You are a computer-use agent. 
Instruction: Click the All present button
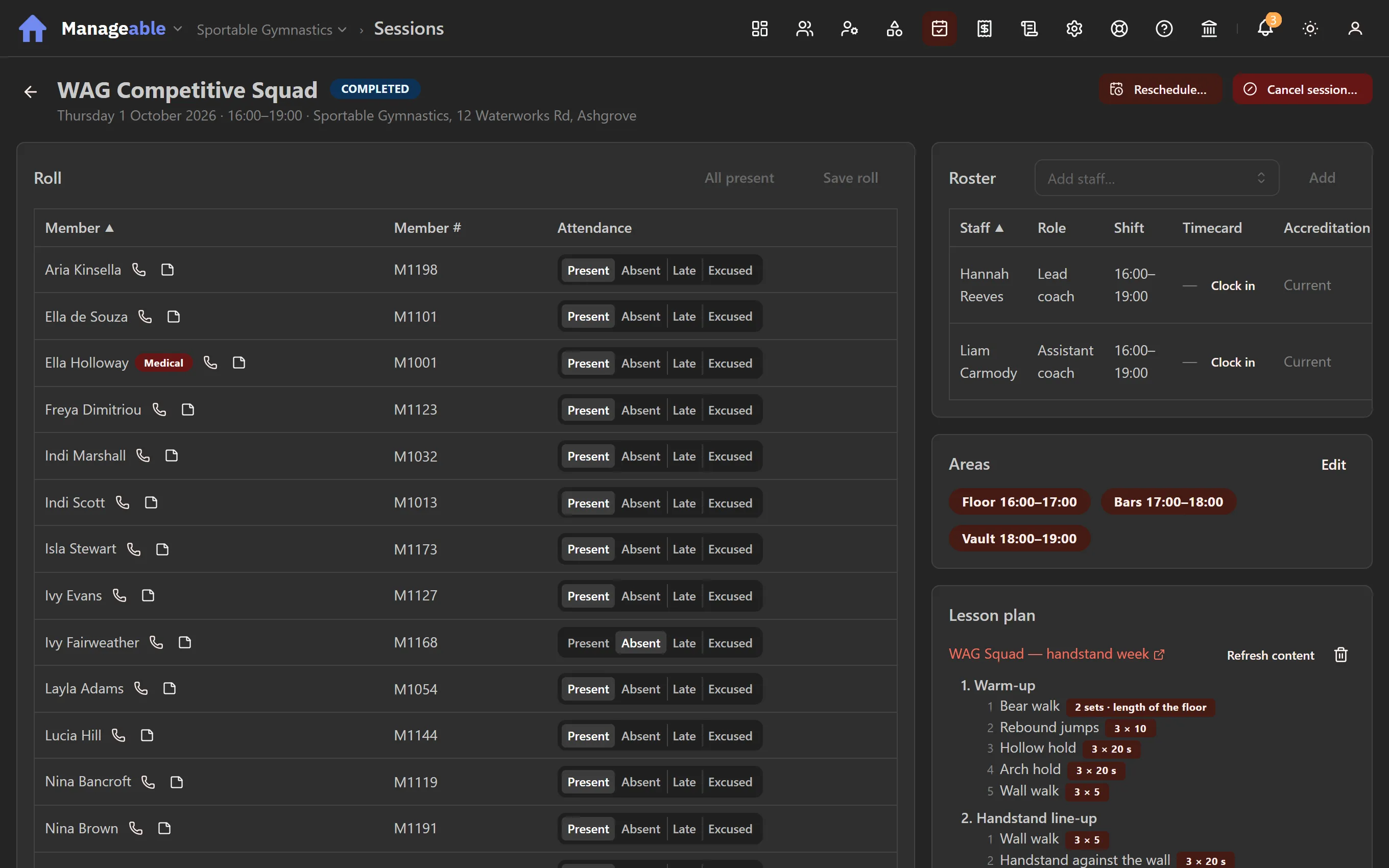(x=739, y=178)
